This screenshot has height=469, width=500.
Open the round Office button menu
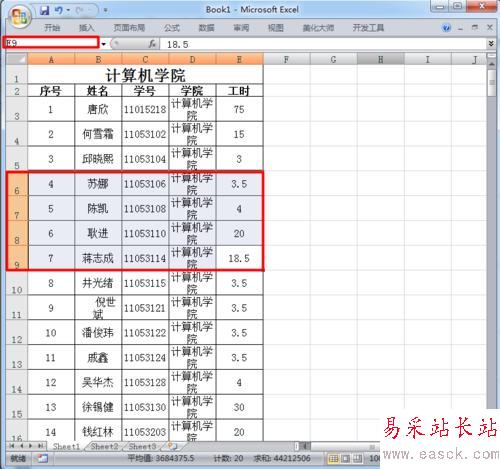[x=20, y=16]
